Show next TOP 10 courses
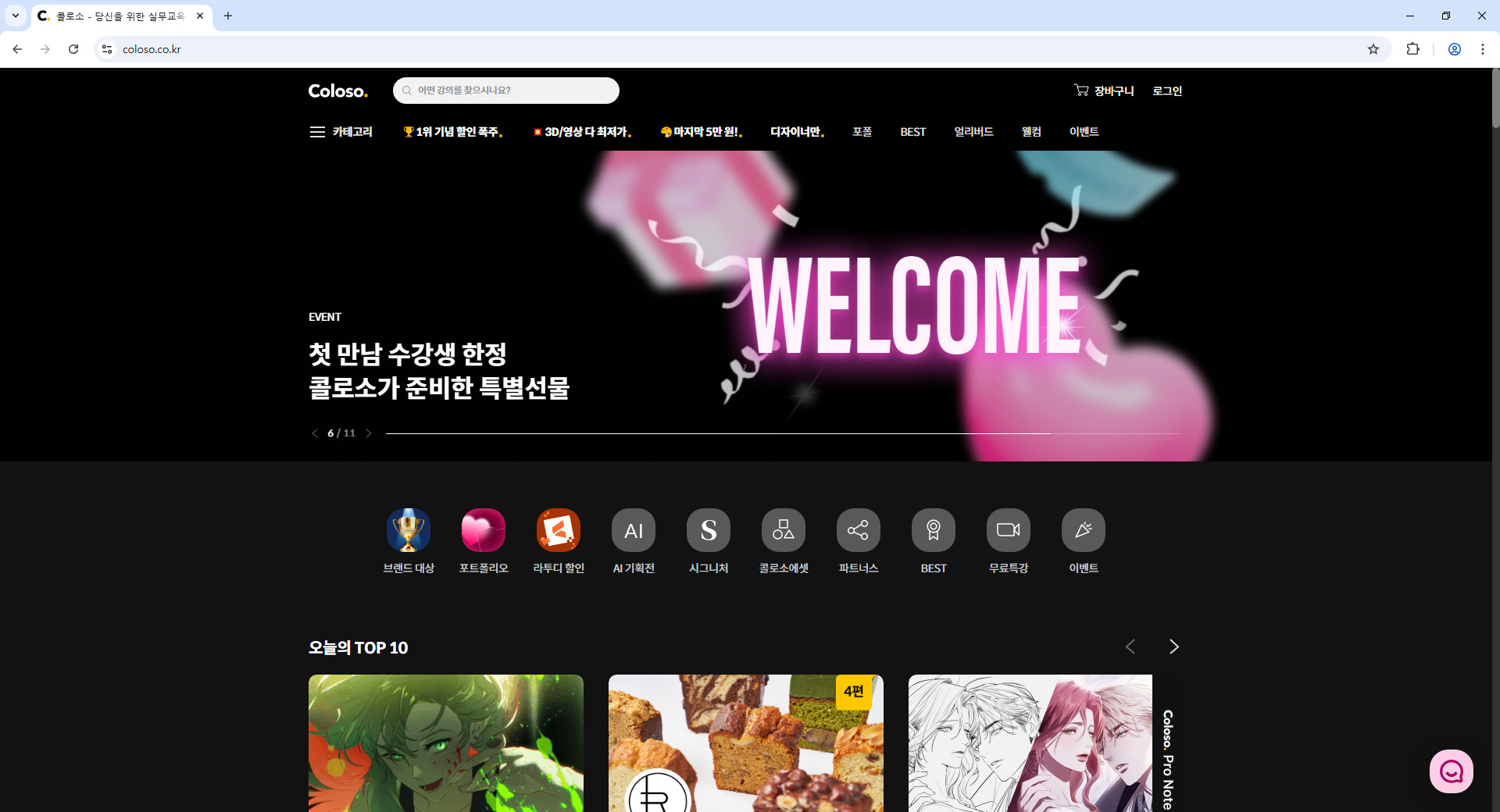The image size is (1500, 812). (1173, 646)
